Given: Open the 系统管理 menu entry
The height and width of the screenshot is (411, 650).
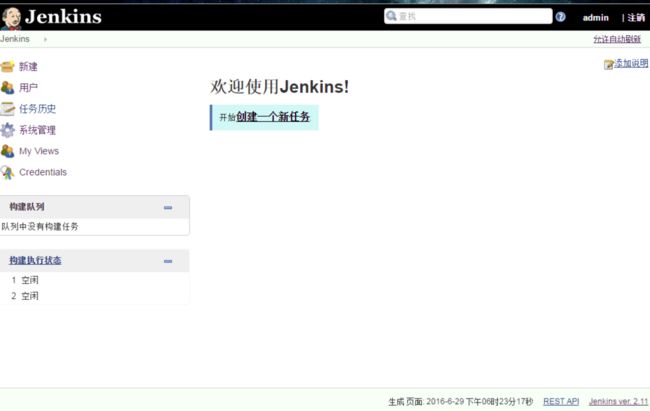Looking at the screenshot, I should 37,130.
